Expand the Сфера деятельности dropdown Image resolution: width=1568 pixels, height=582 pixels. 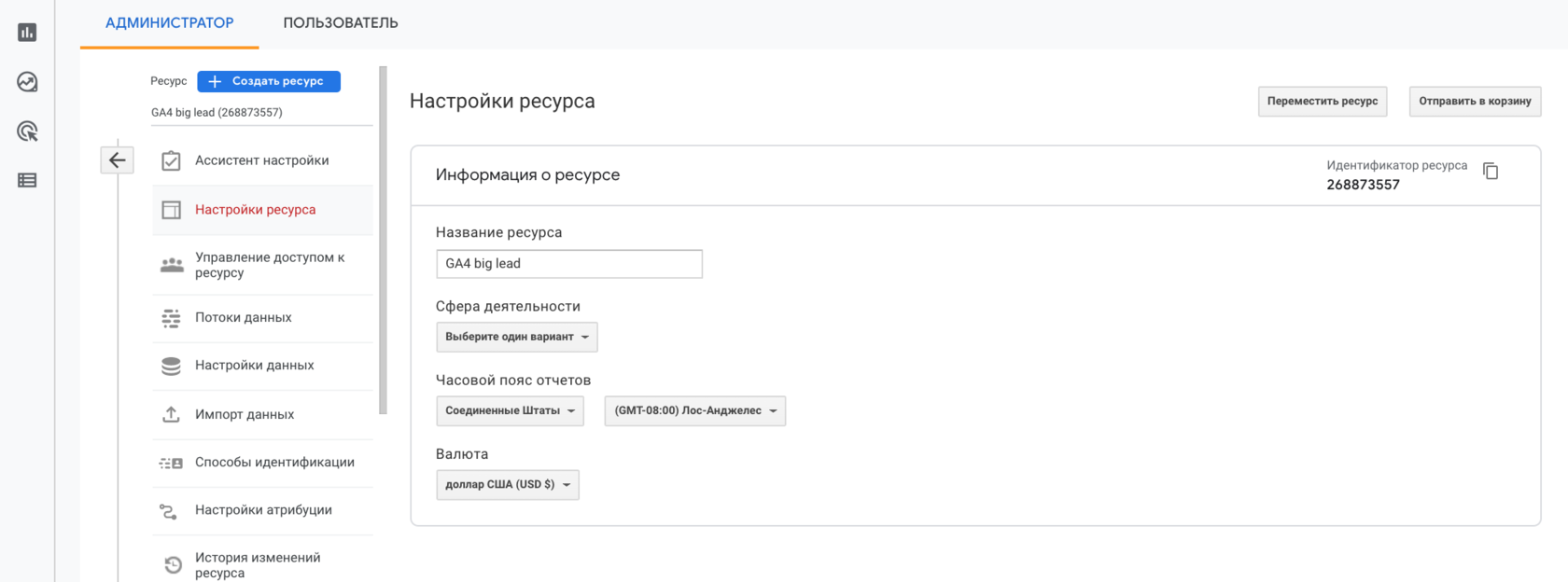pyautogui.click(x=516, y=337)
